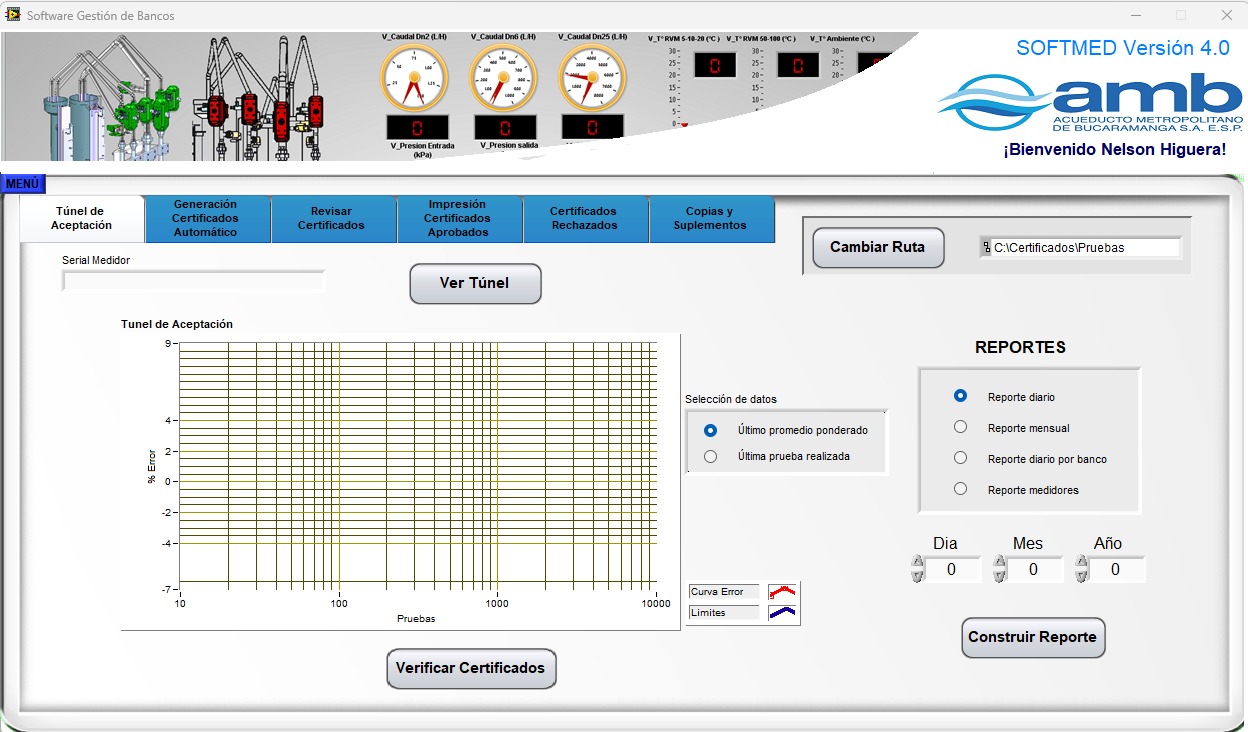Click the V_T° RVM 5-10-20 digital temperature display
The image size is (1248, 732).
pos(715,65)
